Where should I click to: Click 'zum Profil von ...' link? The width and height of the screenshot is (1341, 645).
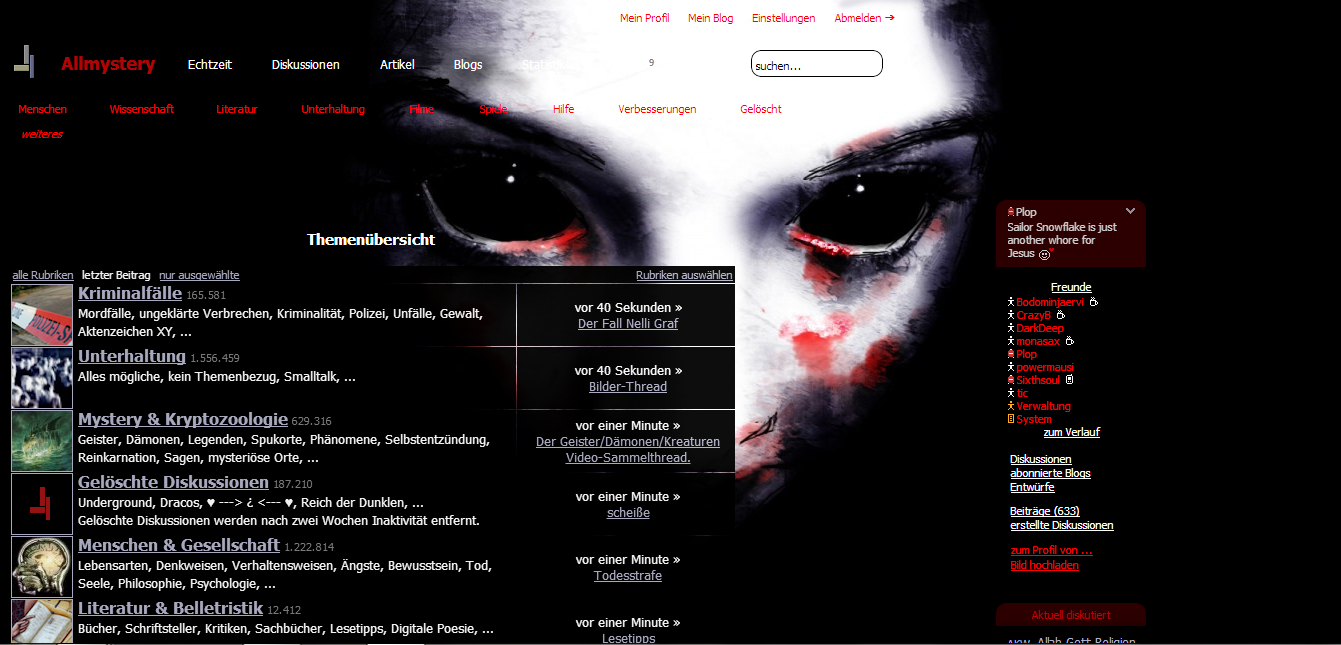pyautogui.click(x=1051, y=551)
